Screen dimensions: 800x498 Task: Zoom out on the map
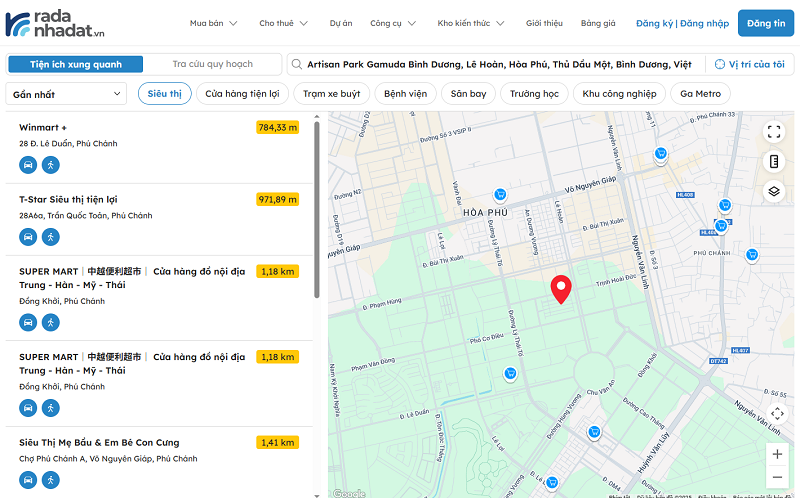pos(777,477)
